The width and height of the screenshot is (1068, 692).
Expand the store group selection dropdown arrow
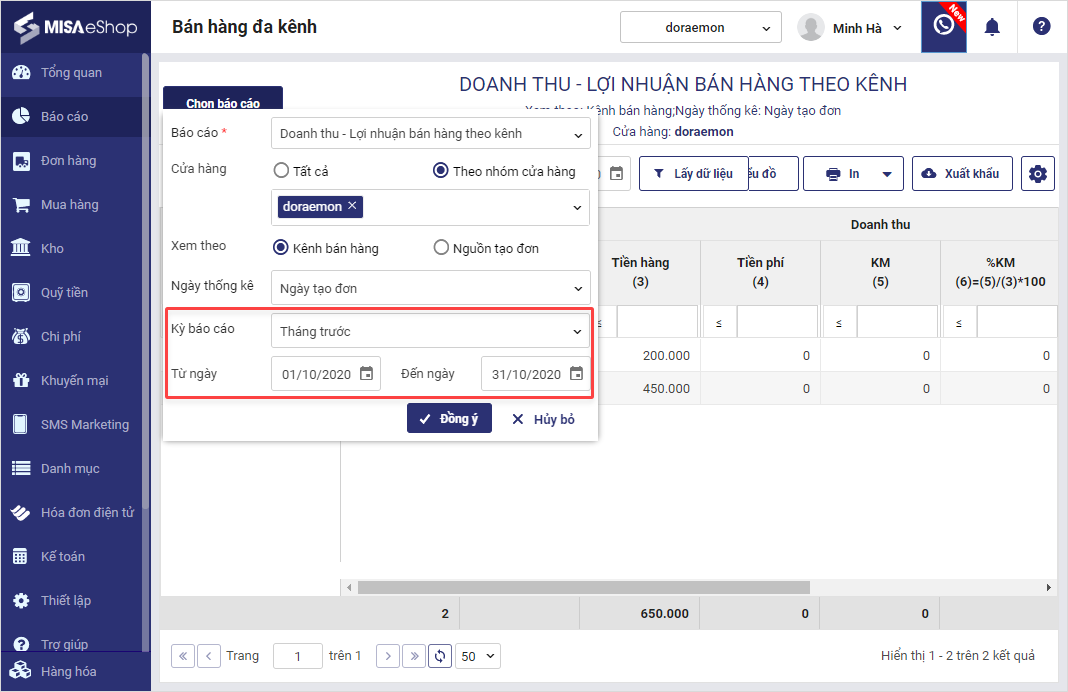(577, 208)
